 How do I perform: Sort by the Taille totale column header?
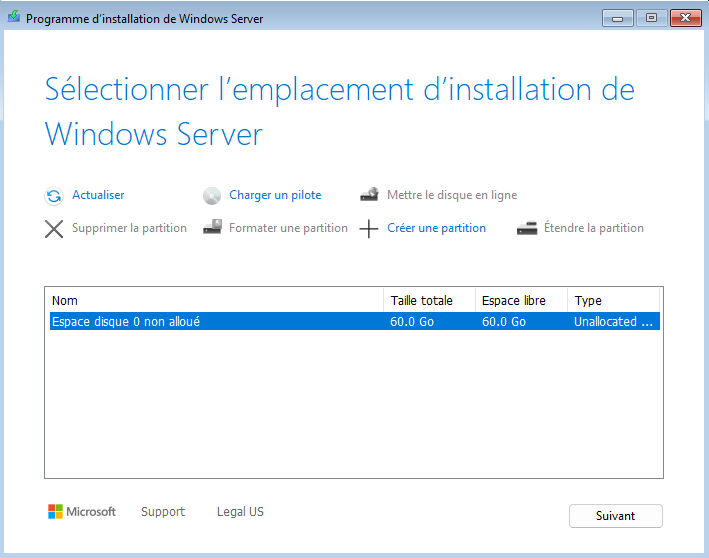[x=430, y=300]
